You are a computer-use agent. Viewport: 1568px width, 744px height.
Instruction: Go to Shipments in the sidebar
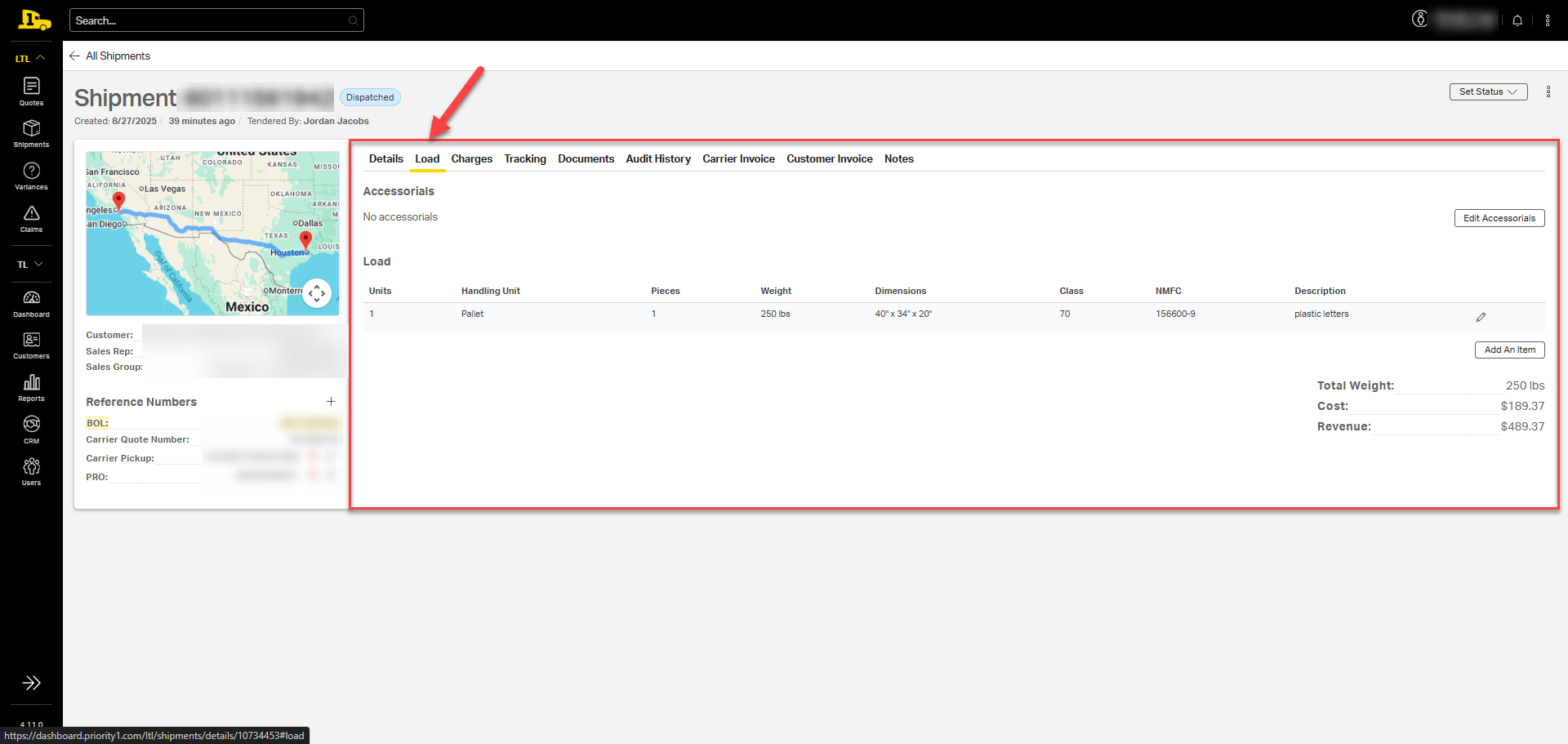(x=31, y=134)
